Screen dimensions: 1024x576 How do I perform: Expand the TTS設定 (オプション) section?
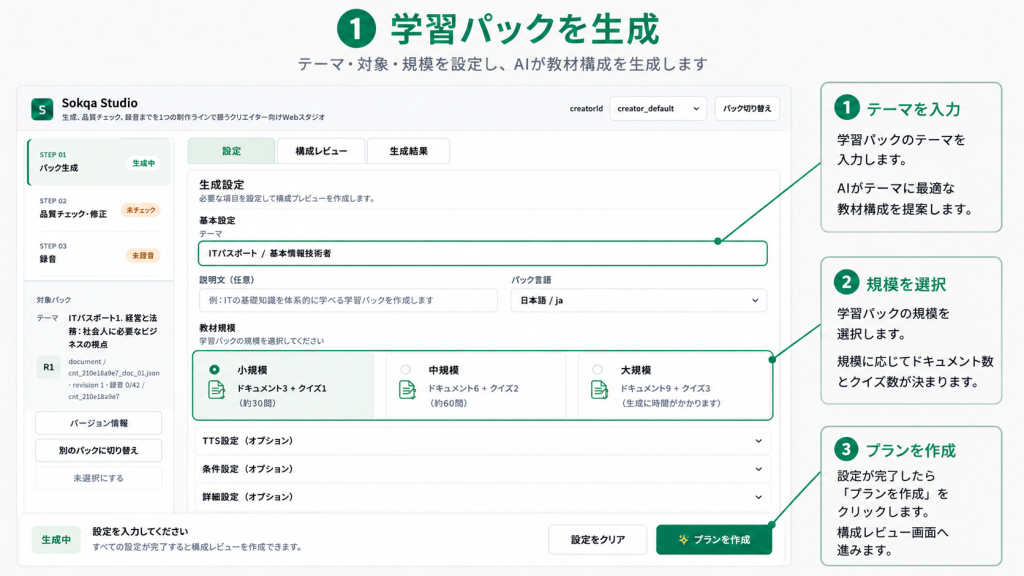tap(483, 441)
